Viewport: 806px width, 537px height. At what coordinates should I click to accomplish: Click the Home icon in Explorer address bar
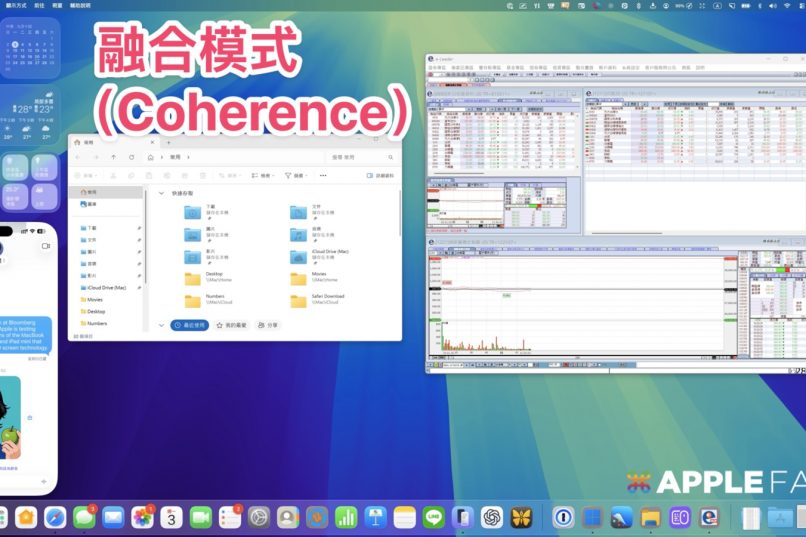pos(151,157)
